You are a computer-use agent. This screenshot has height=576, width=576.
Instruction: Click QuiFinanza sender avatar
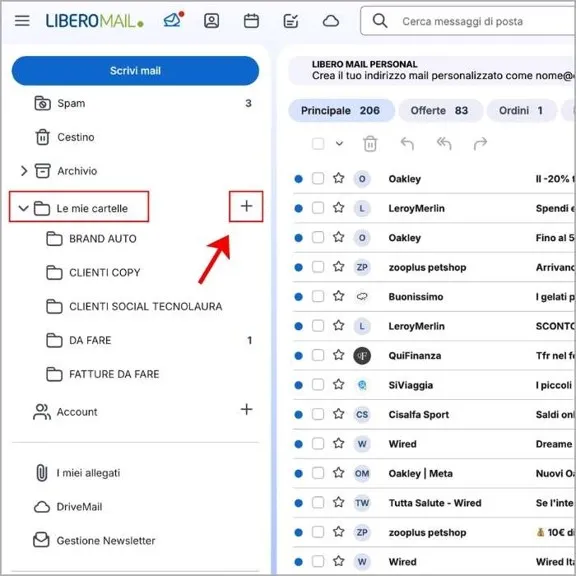(362, 356)
